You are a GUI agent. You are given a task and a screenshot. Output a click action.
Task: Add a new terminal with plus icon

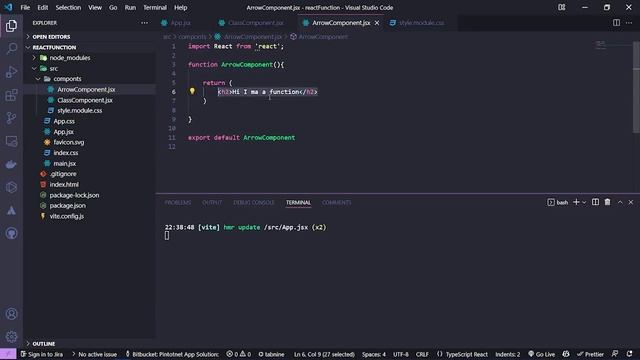(576, 202)
